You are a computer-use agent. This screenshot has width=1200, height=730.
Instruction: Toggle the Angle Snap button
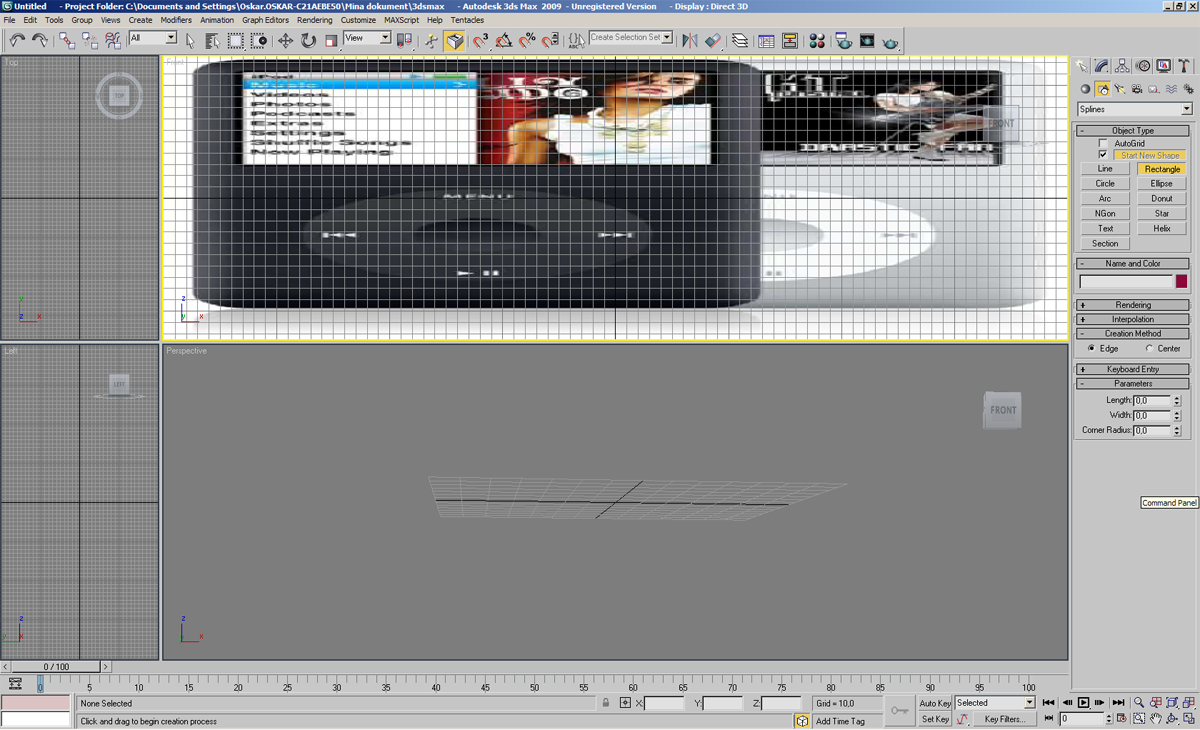coord(504,40)
